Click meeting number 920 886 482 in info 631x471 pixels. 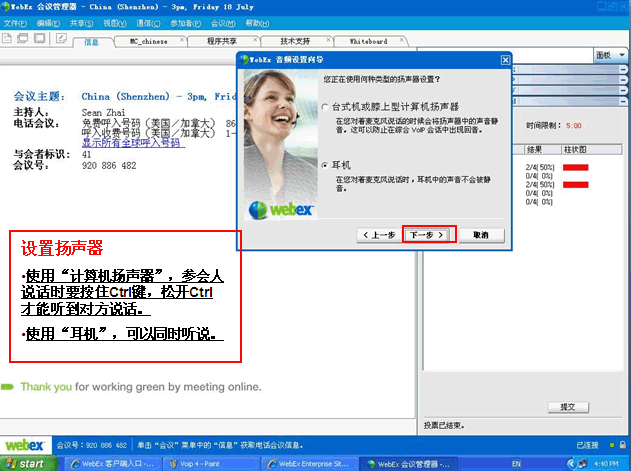pyautogui.click(x=109, y=165)
